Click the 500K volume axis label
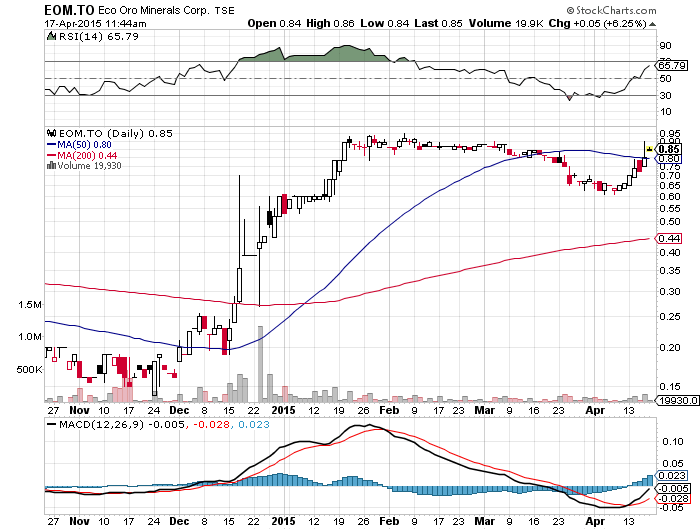Image resolution: width=700 pixels, height=530 pixels. tap(29, 370)
